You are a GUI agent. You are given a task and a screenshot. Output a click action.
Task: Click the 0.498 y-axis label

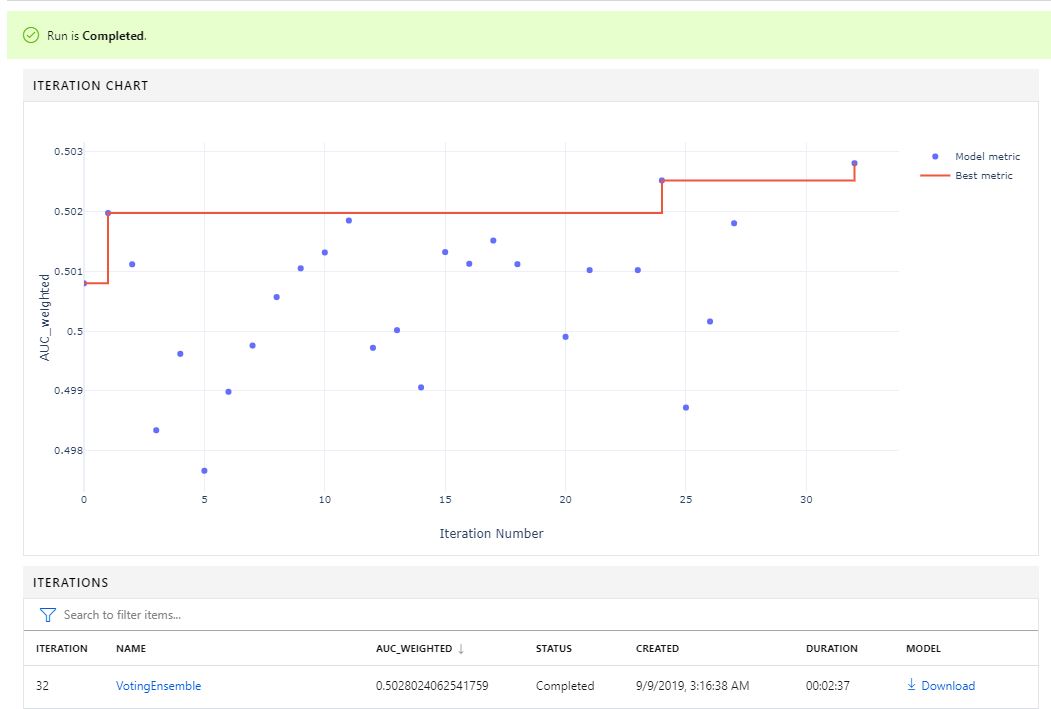68,450
